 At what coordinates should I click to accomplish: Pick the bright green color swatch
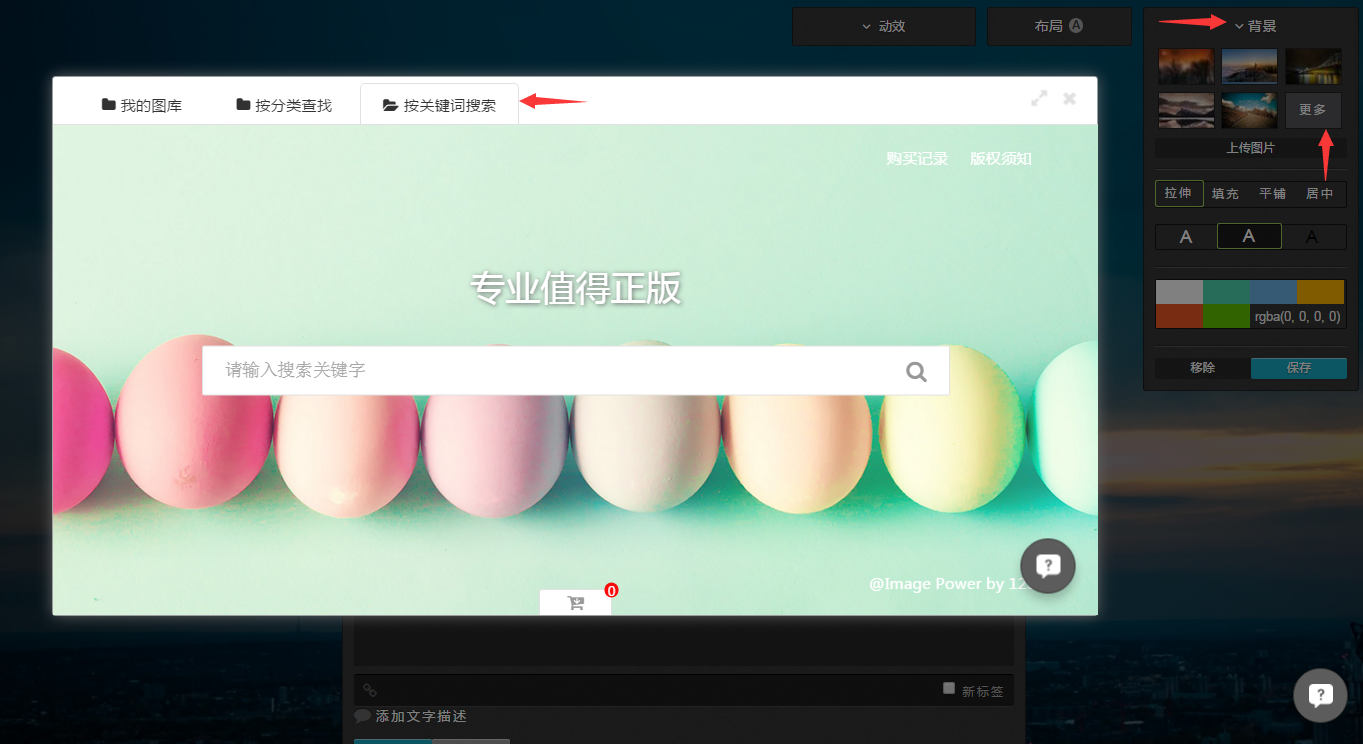tap(1226, 316)
